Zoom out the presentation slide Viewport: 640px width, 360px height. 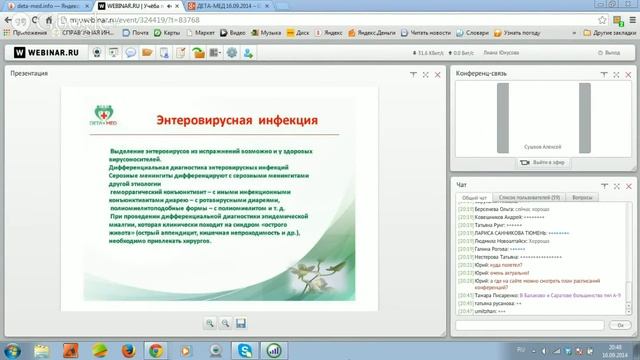click(x=225, y=323)
